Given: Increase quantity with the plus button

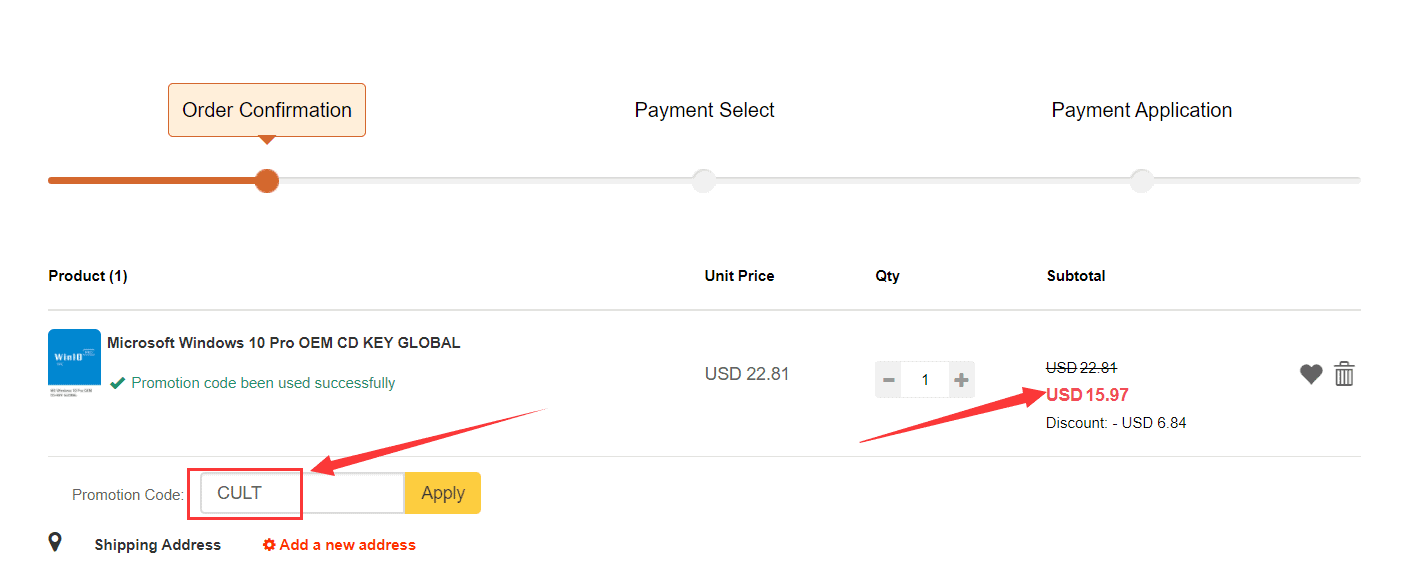Looking at the screenshot, I should (961, 380).
